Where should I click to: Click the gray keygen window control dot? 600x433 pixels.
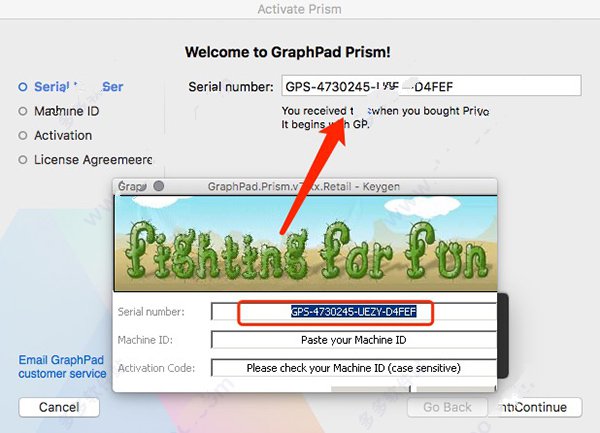coord(159,186)
